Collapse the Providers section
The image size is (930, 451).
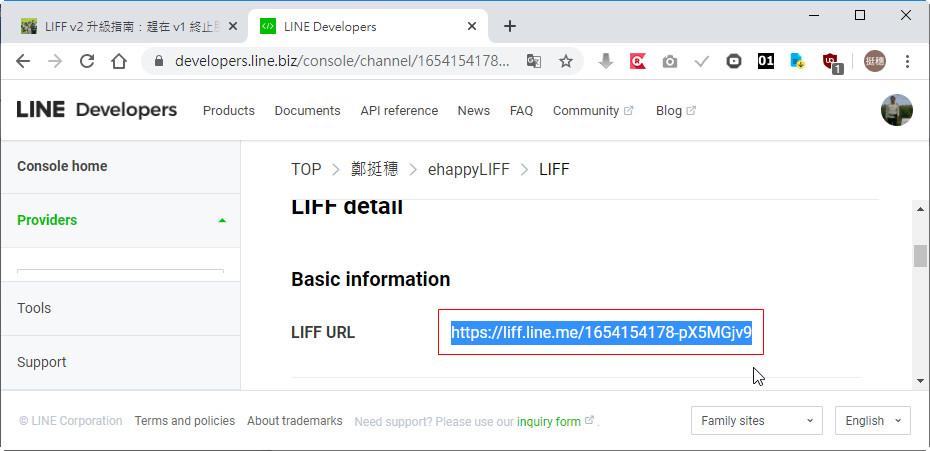pyautogui.click(x=120, y=220)
